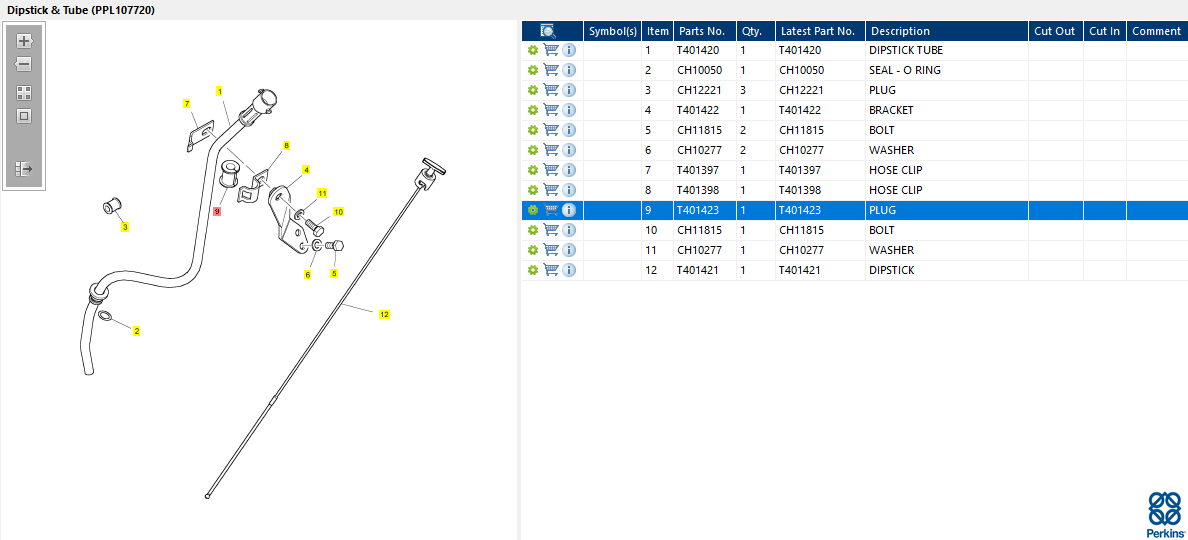Select callout 12 on the dipstick drawing

(x=384, y=314)
